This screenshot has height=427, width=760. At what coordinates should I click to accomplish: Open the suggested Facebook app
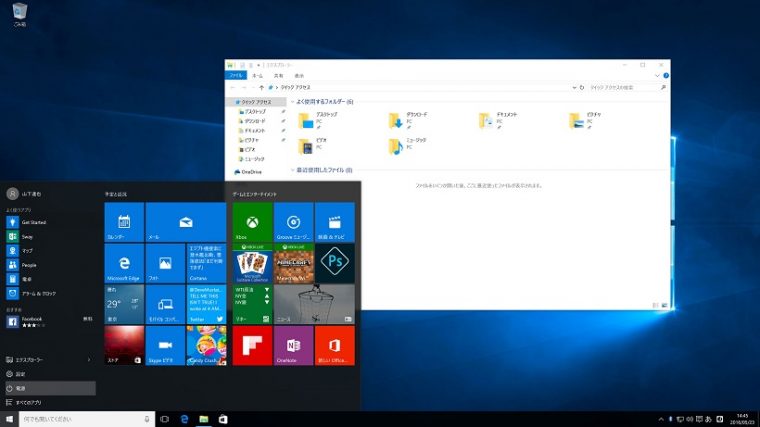pos(50,321)
